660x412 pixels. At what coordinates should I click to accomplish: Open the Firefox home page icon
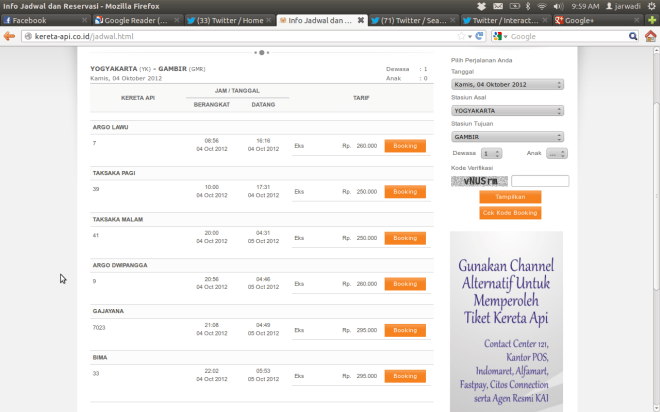[x=650, y=36]
